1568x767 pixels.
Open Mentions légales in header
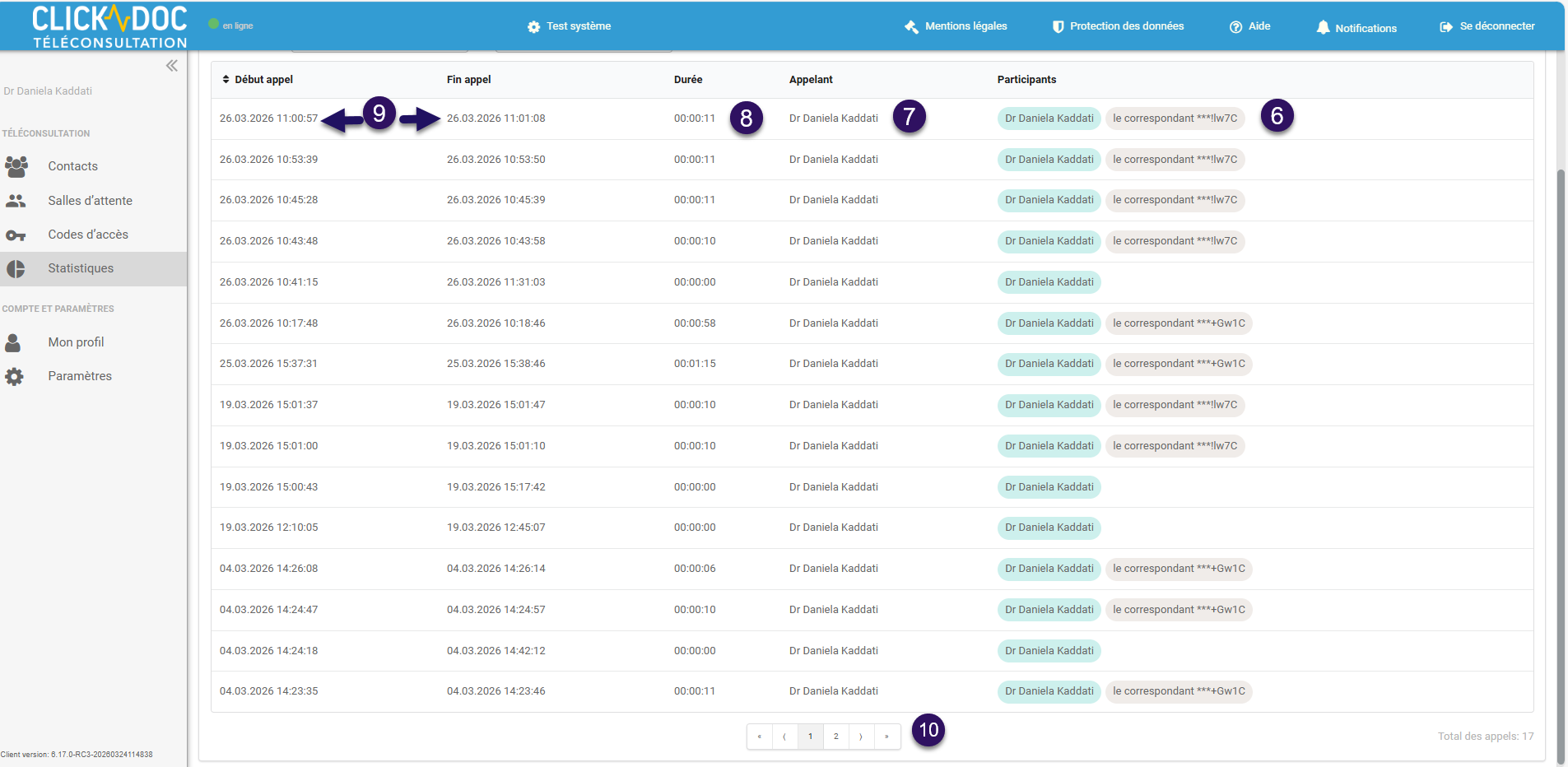pos(956,26)
